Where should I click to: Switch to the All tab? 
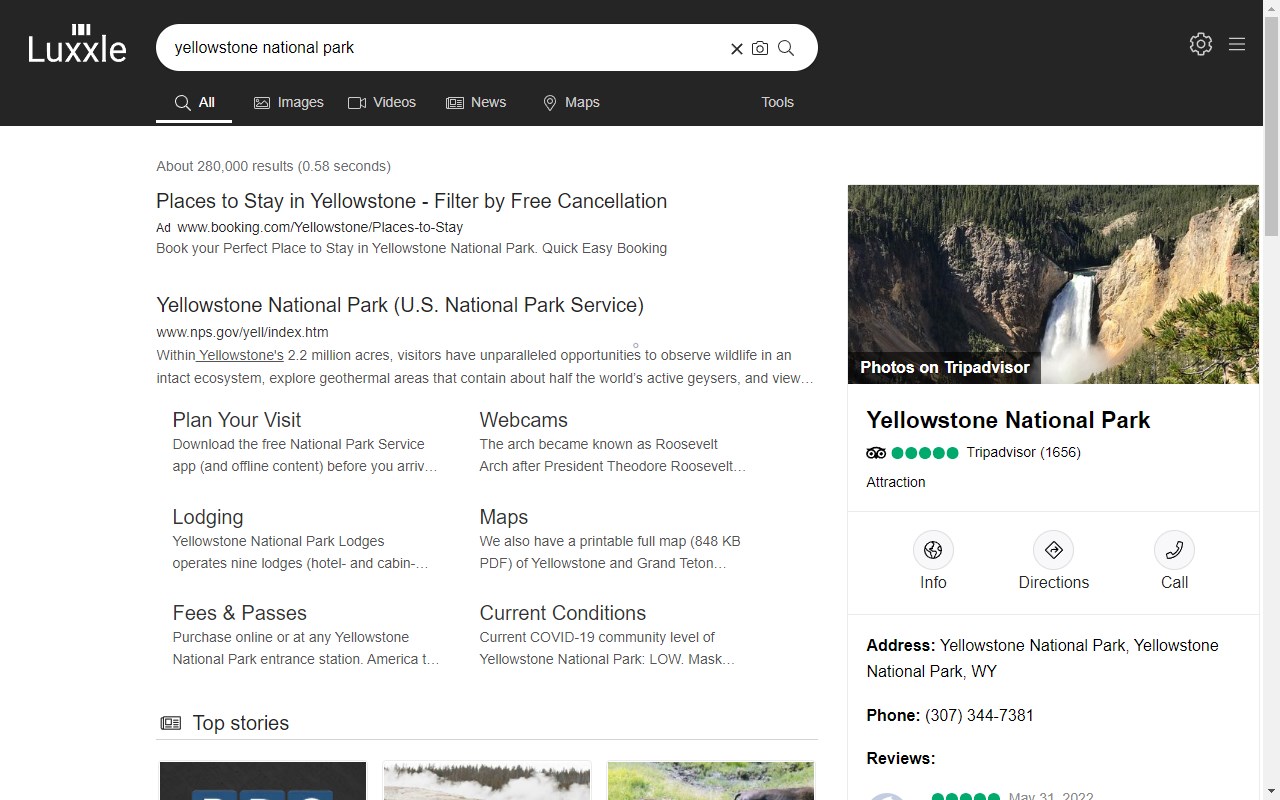(194, 102)
